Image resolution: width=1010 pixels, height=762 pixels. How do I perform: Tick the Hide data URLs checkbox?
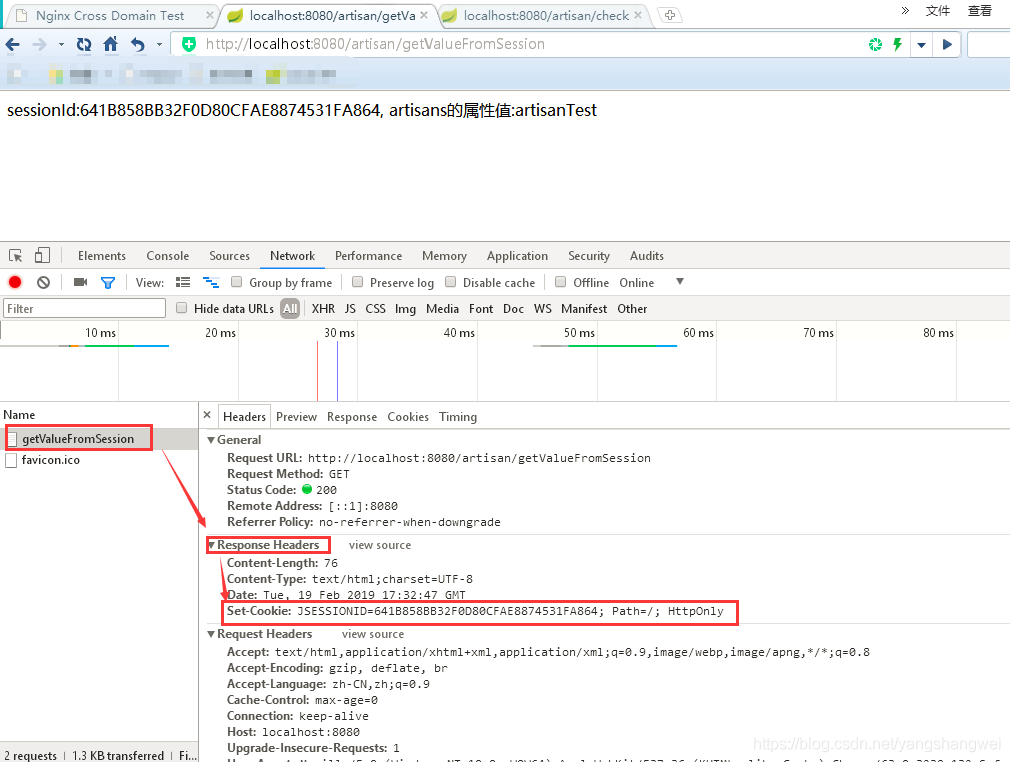[x=182, y=309]
